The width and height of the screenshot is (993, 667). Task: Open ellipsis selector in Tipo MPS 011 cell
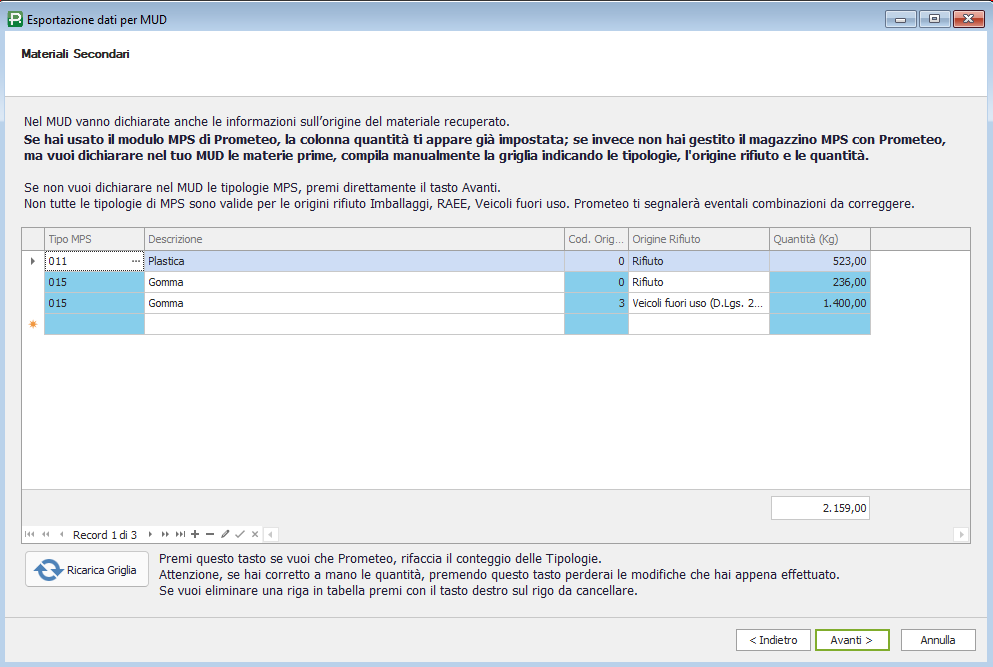click(x=135, y=261)
